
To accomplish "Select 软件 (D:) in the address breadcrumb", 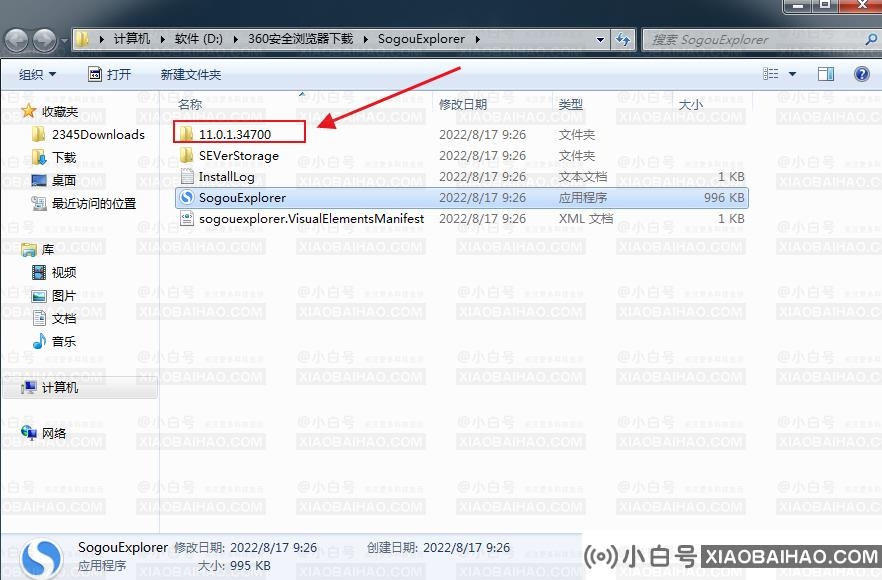I will [x=199, y=39].
